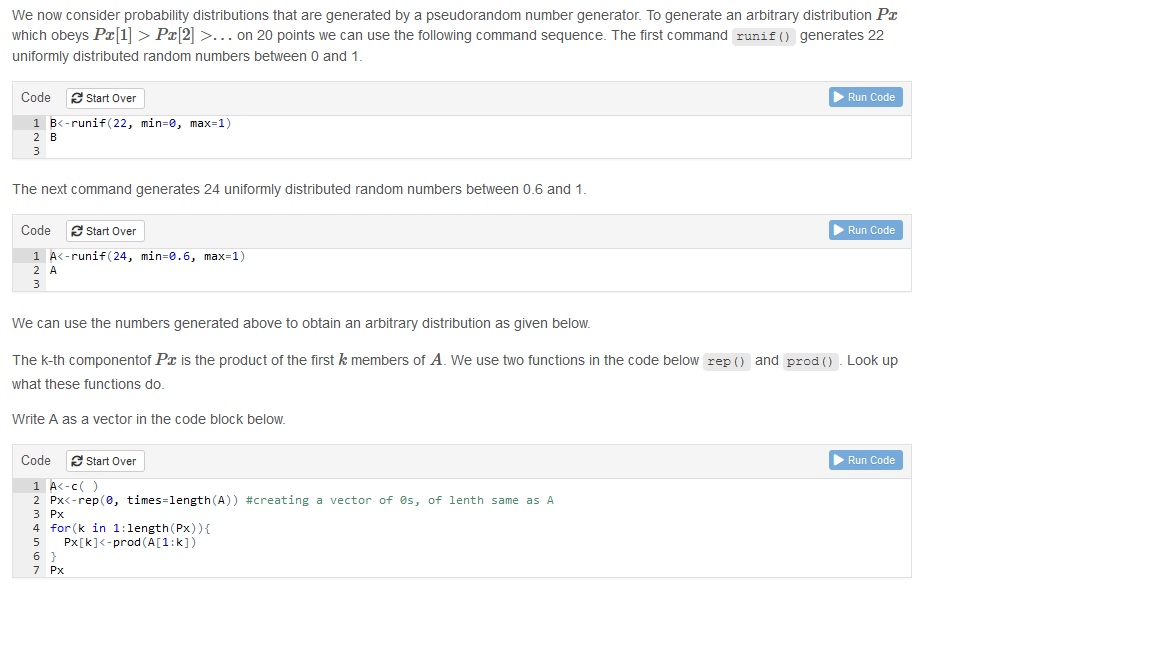Viewport: 1152px width, 648px height.
Task: Select the Code tab of the second widget
Action: pyautogui.click(x=35, y=230)
